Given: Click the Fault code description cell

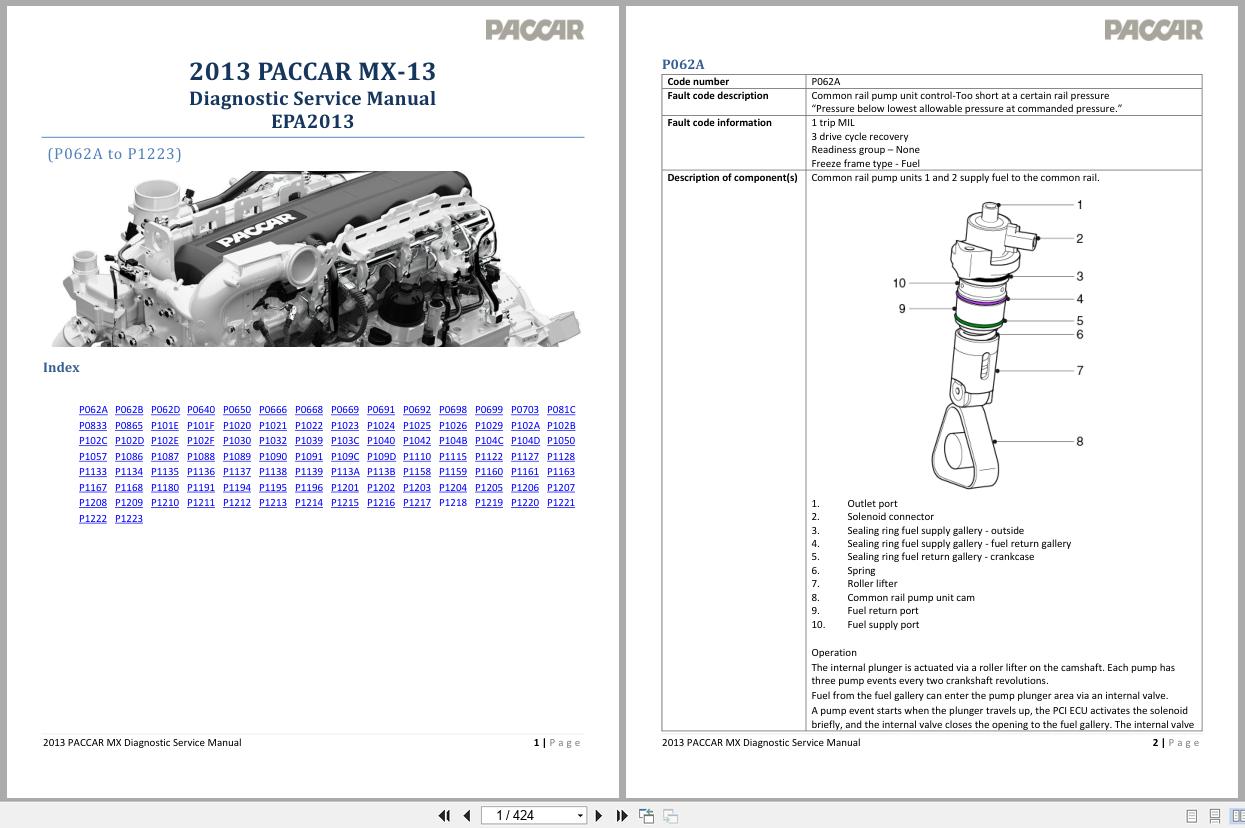Looking at the screenshot, I should pos(734,102).
